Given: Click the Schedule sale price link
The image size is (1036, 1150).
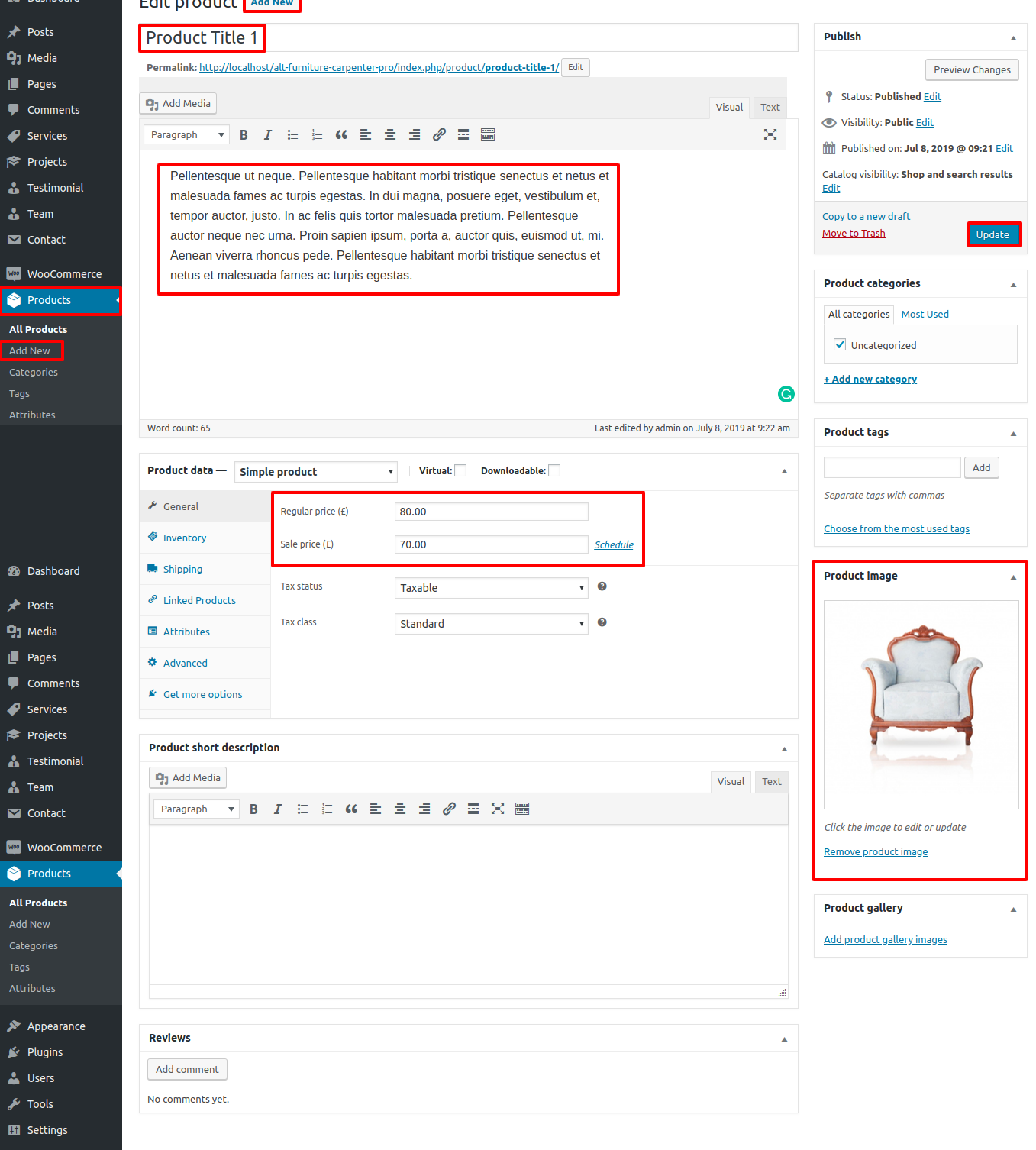Looking at the screenshot, I should 614,545.
